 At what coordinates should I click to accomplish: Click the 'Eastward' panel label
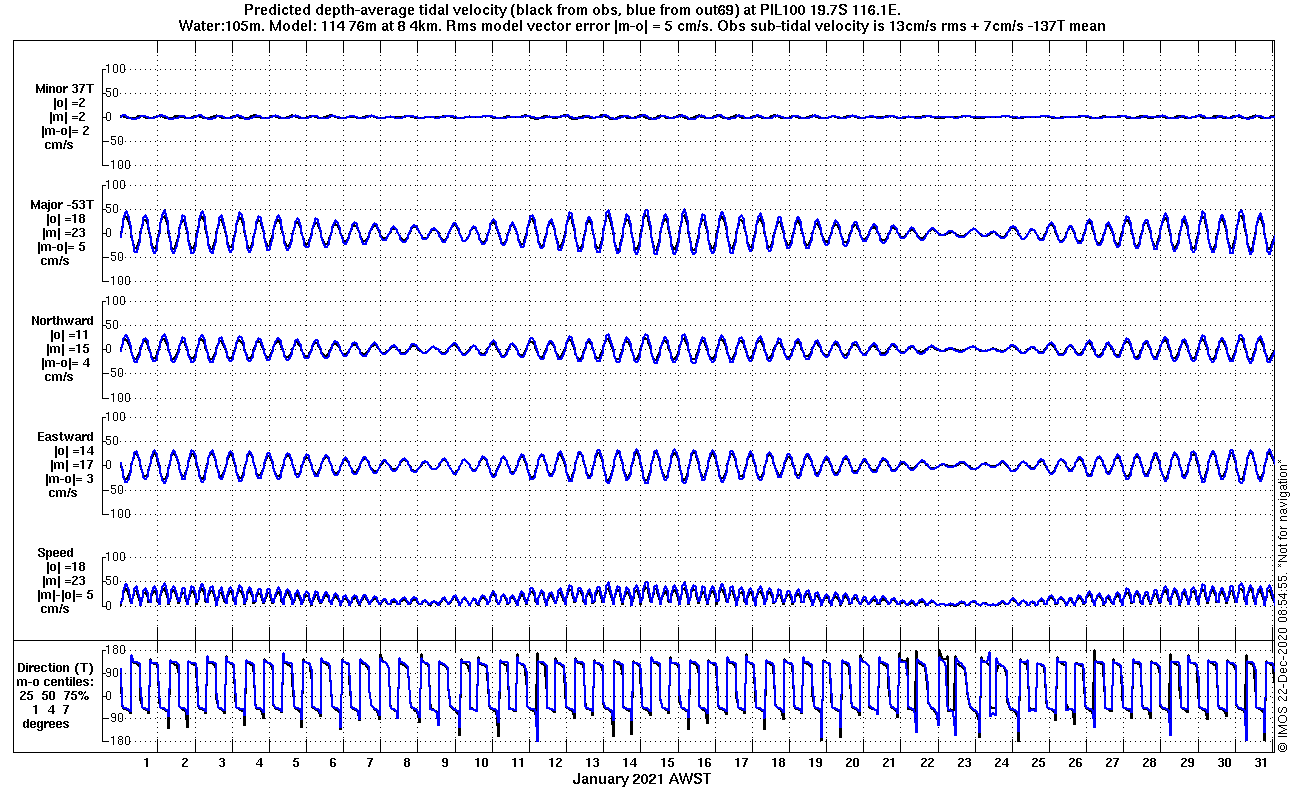point(65,437)
